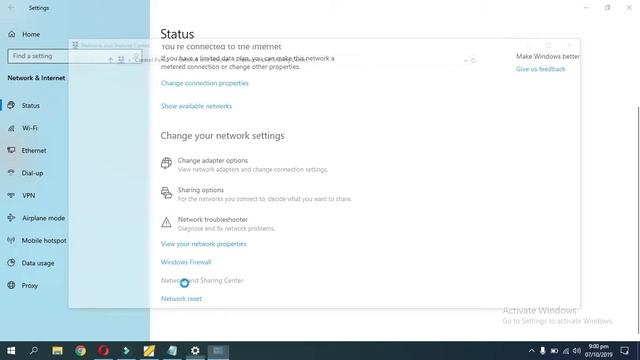
Task: Open the volume tray icon
Action: 577,351
